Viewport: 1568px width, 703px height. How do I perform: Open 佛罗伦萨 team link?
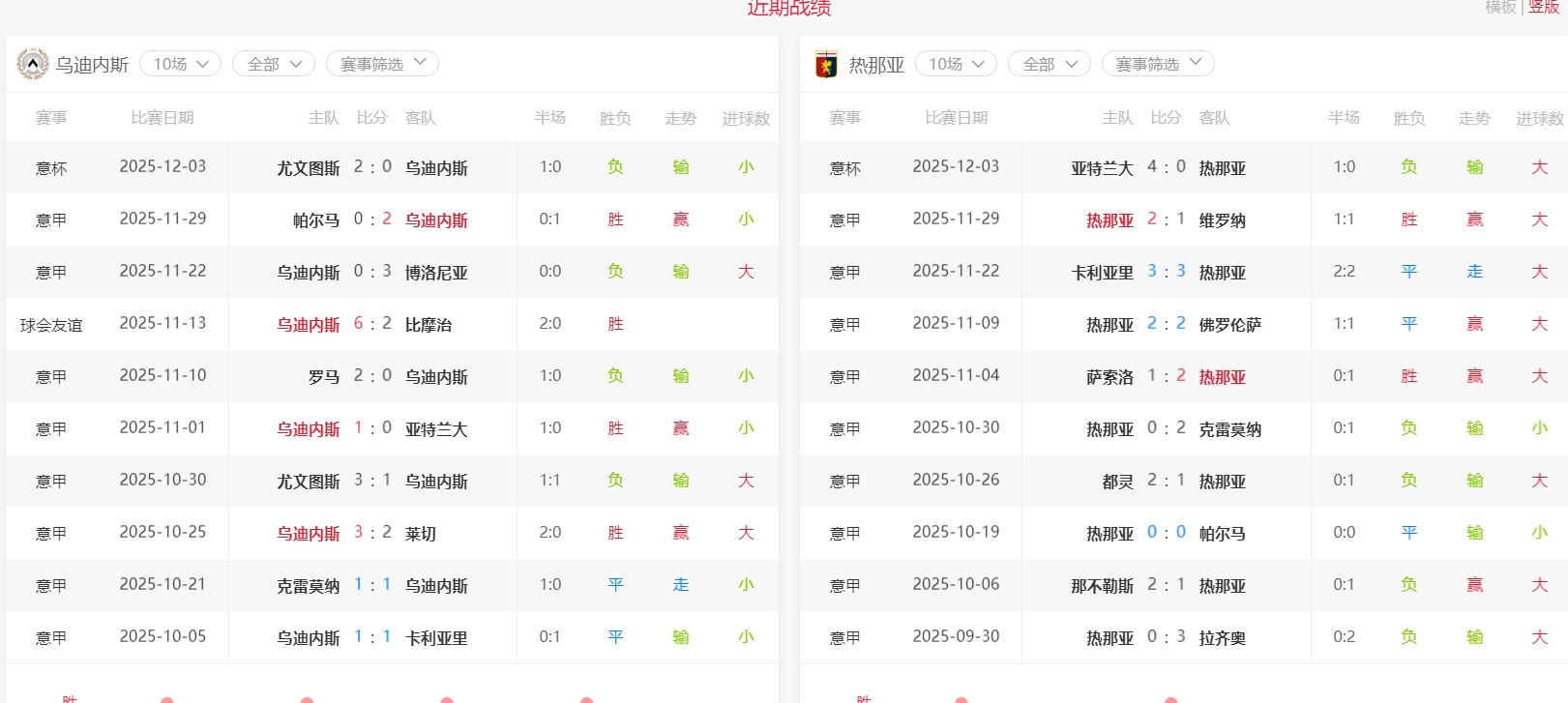click(1229, 325)
